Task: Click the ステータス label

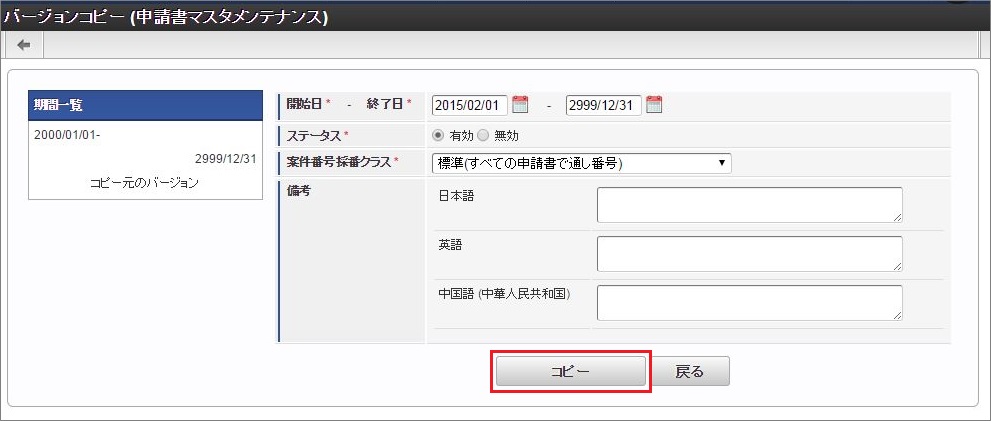Action: click(314, 135)
